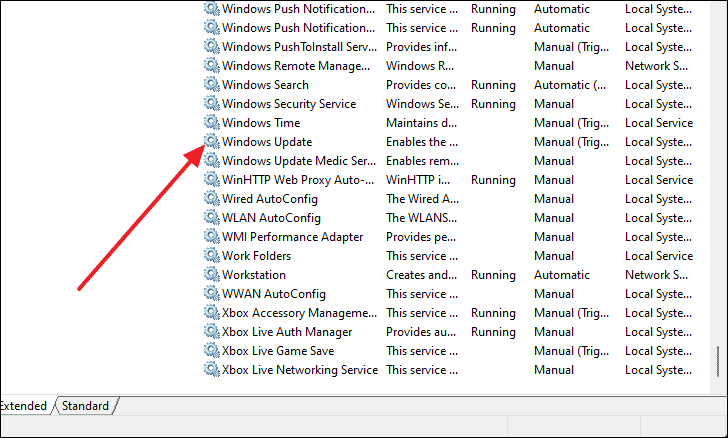Click the gear icon next to Windows Search
Screen dimensions: 728x438
click(x=212, y=84)
